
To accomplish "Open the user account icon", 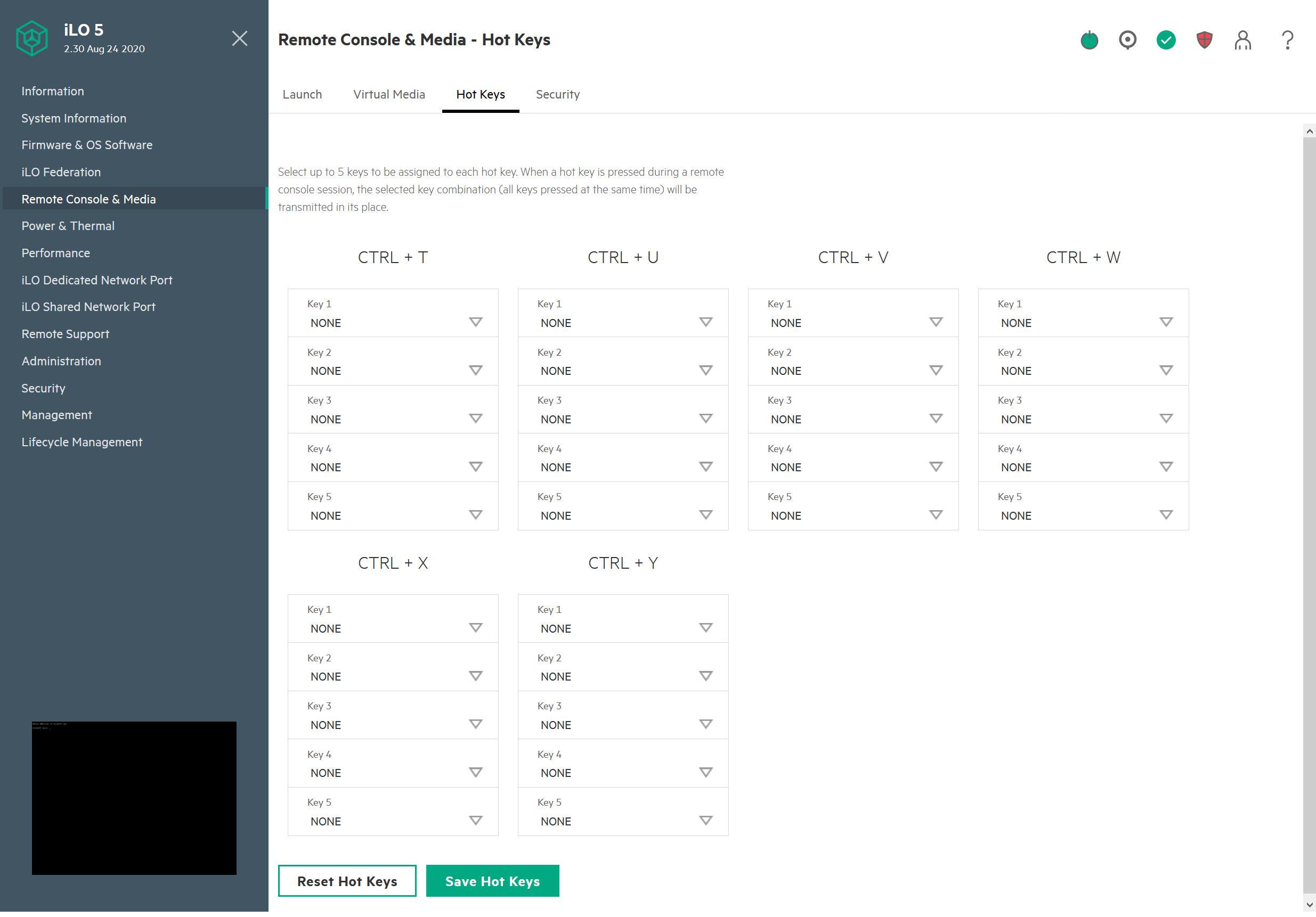I will (x=1242, y=40).
